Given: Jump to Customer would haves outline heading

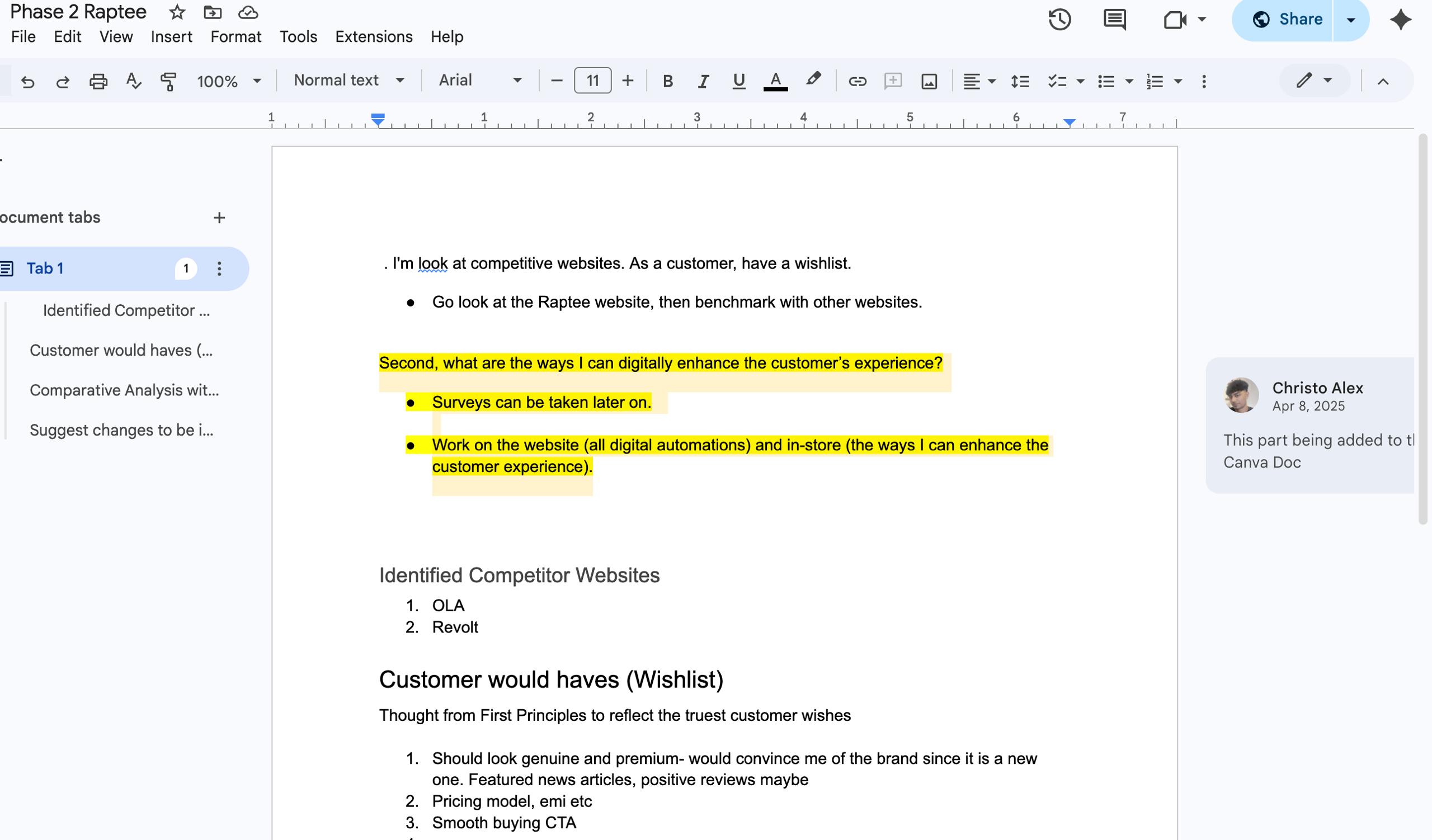Looking at the screenshot, I should pos(121,351).
